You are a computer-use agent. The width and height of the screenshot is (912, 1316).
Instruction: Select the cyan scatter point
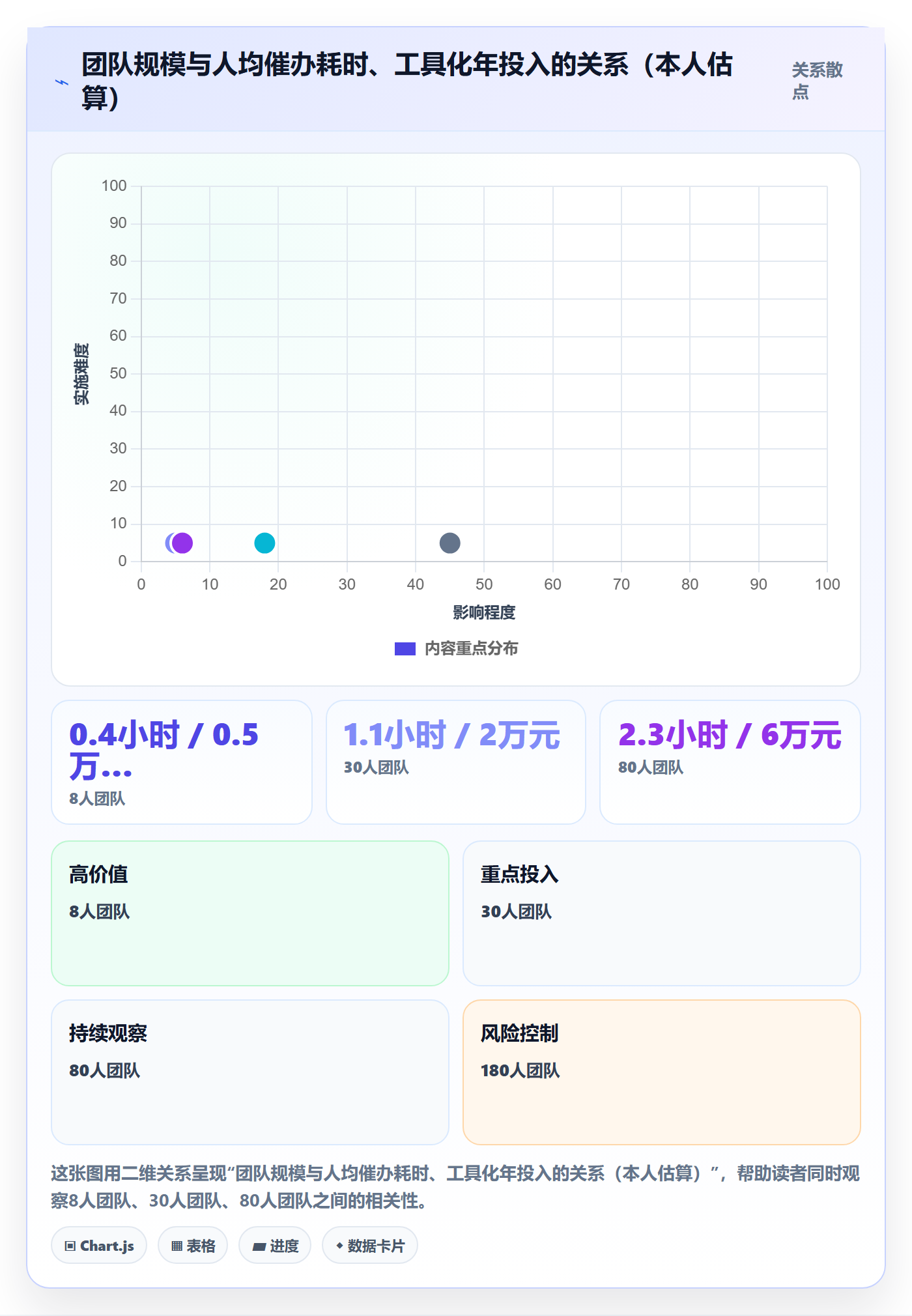(x=264, y=543)
